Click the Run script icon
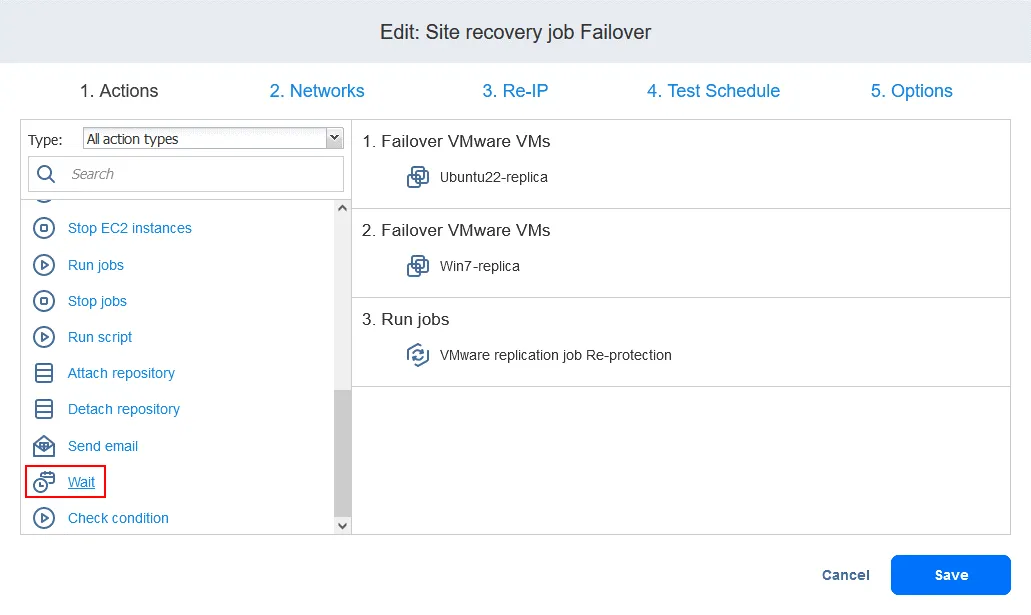The image size is (1031, 615). pyautogui.click(x=44, y=337)
